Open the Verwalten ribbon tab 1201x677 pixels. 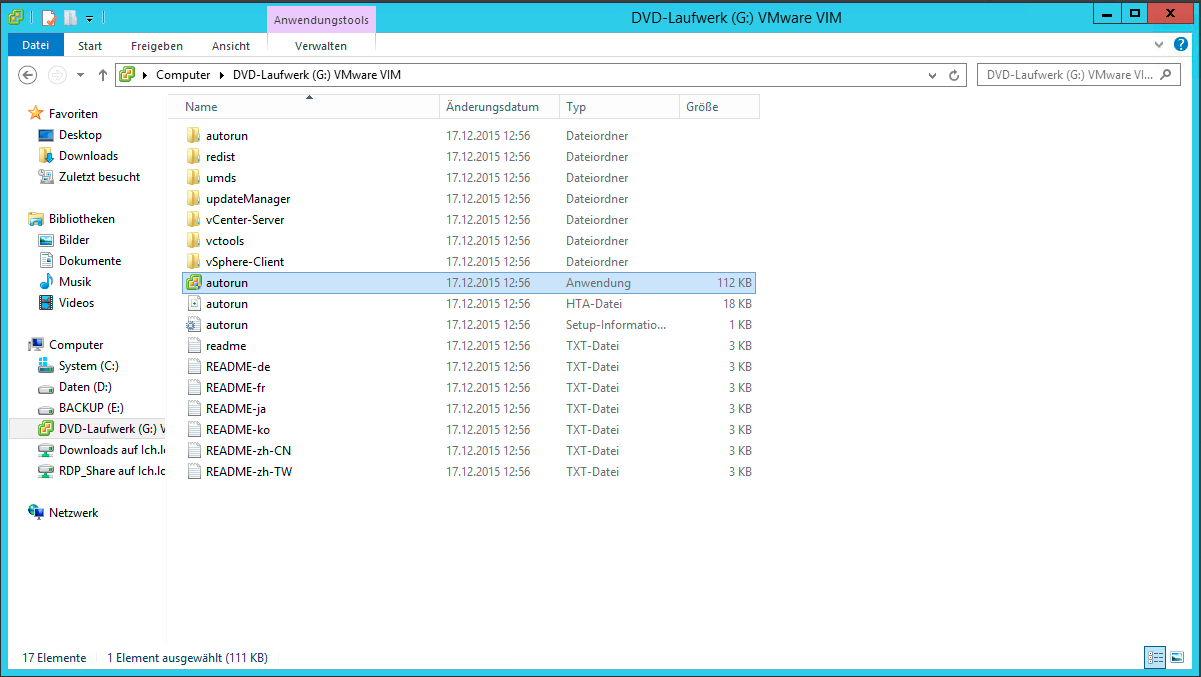click(x=321, y=46)
